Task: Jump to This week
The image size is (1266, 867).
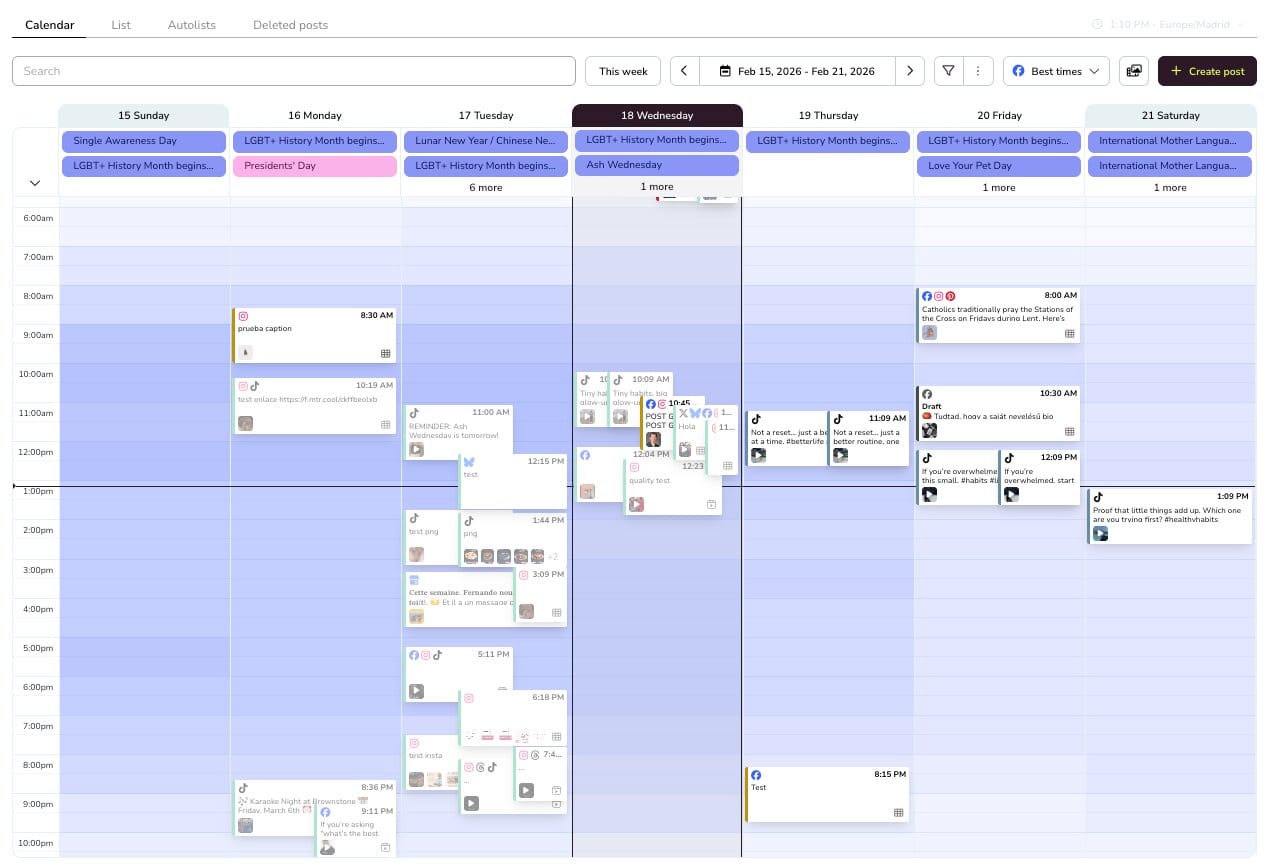Action: click(x=623, y=71)
